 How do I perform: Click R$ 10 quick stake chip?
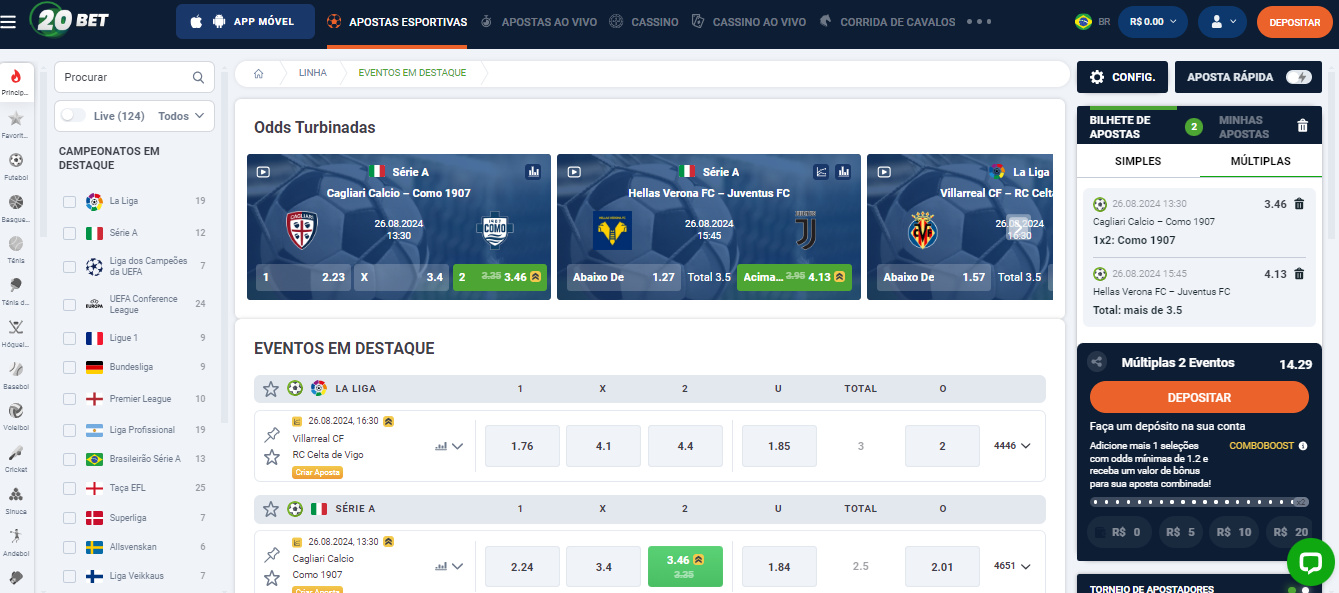tap(1234, 532)
